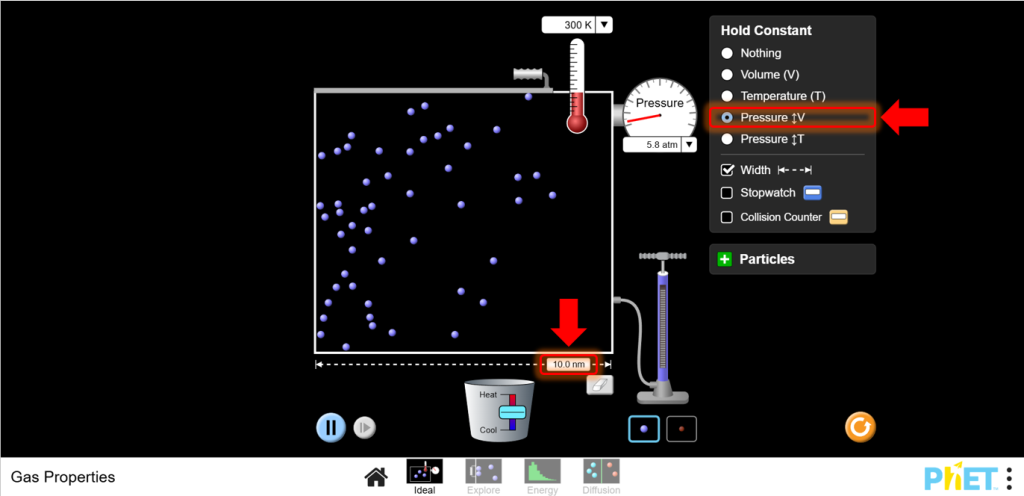
Task: Select the Nothing radio button
Action: [727, 53]
